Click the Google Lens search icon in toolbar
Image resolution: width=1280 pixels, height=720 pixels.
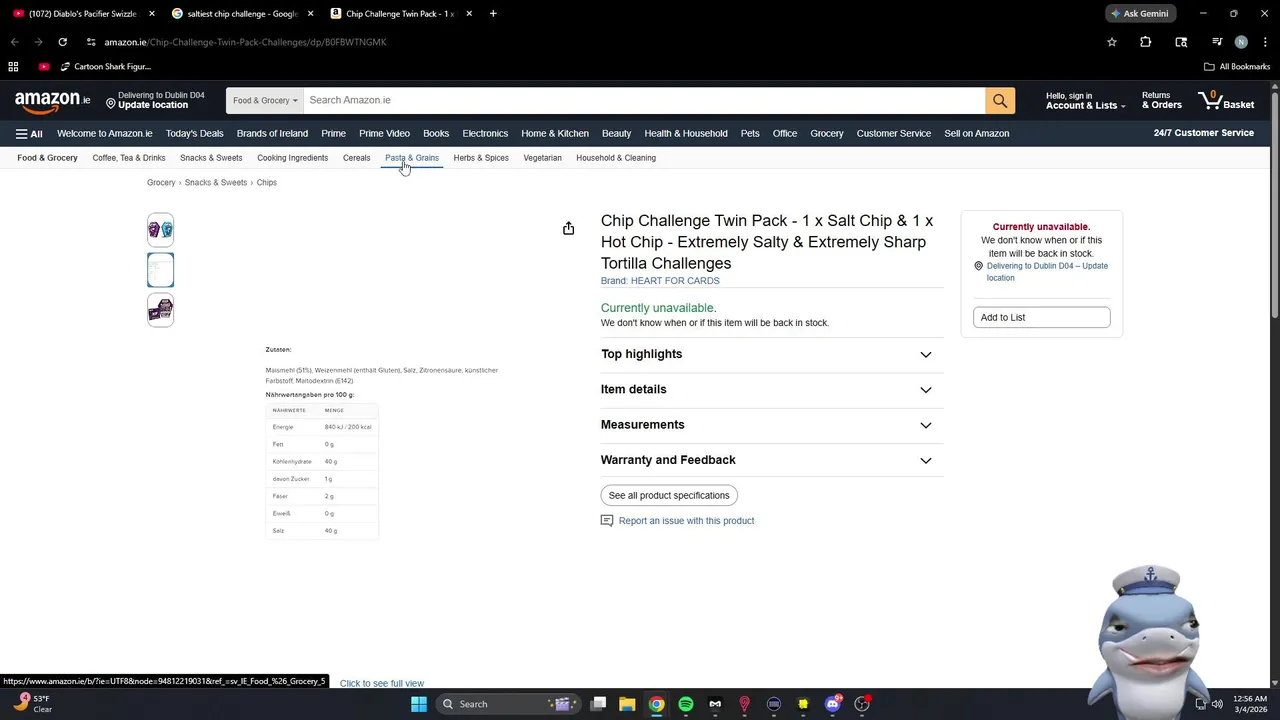click(1181, 42)
